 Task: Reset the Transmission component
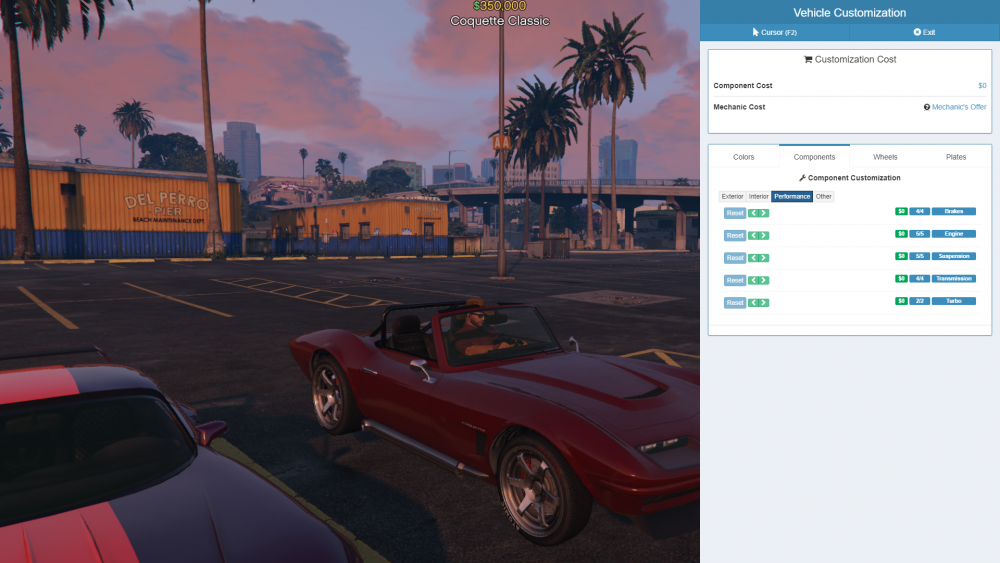coord(735,280)
